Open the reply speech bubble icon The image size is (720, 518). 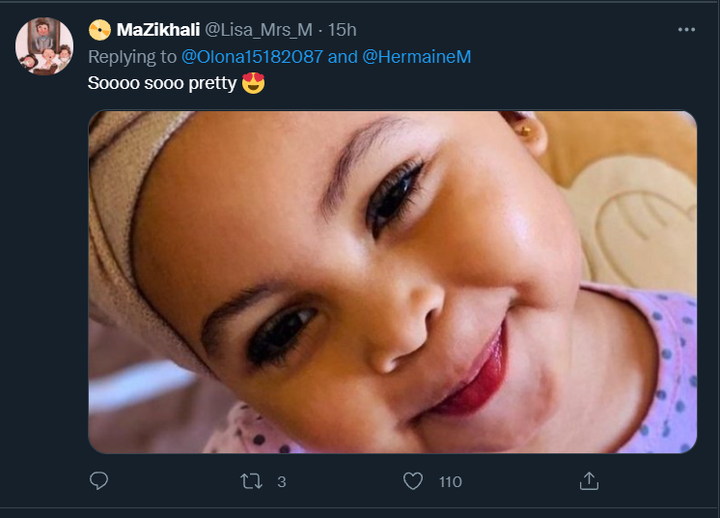pos(99,481)
